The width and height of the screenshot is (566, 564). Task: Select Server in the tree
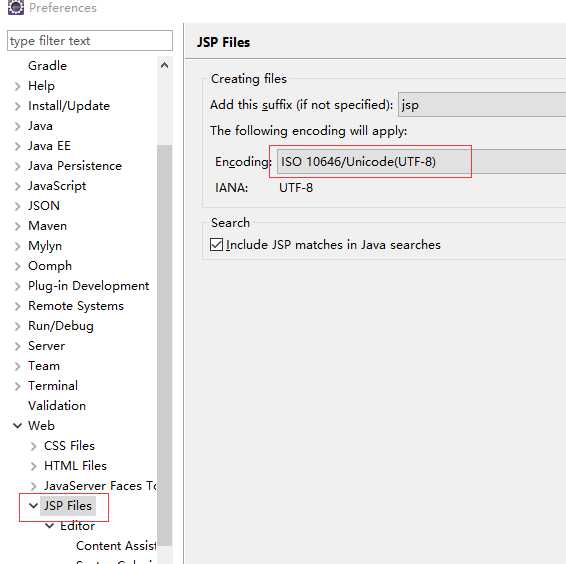pos(47,346)
